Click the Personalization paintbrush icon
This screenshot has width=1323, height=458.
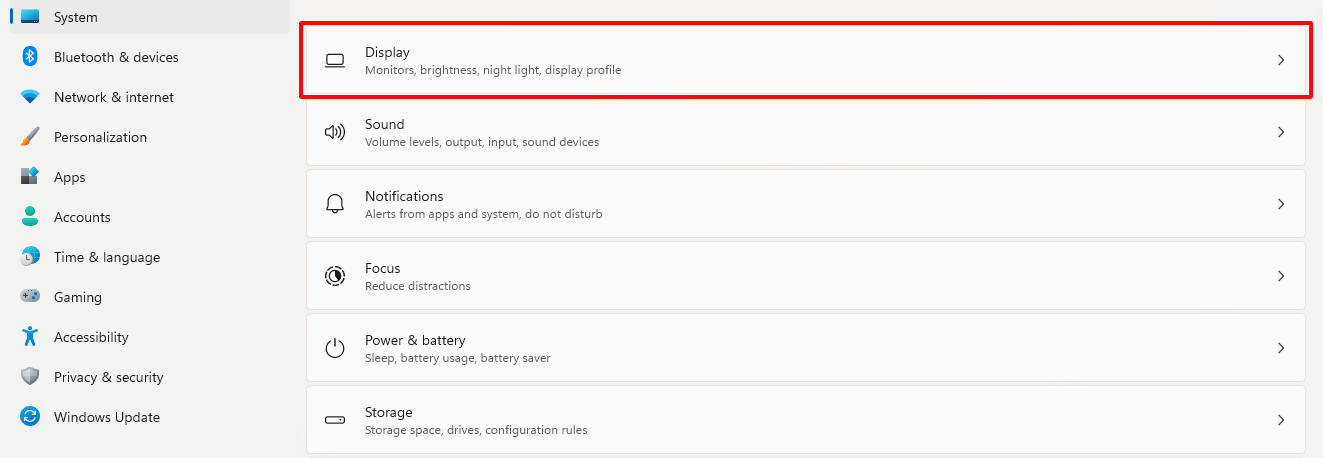30,137
